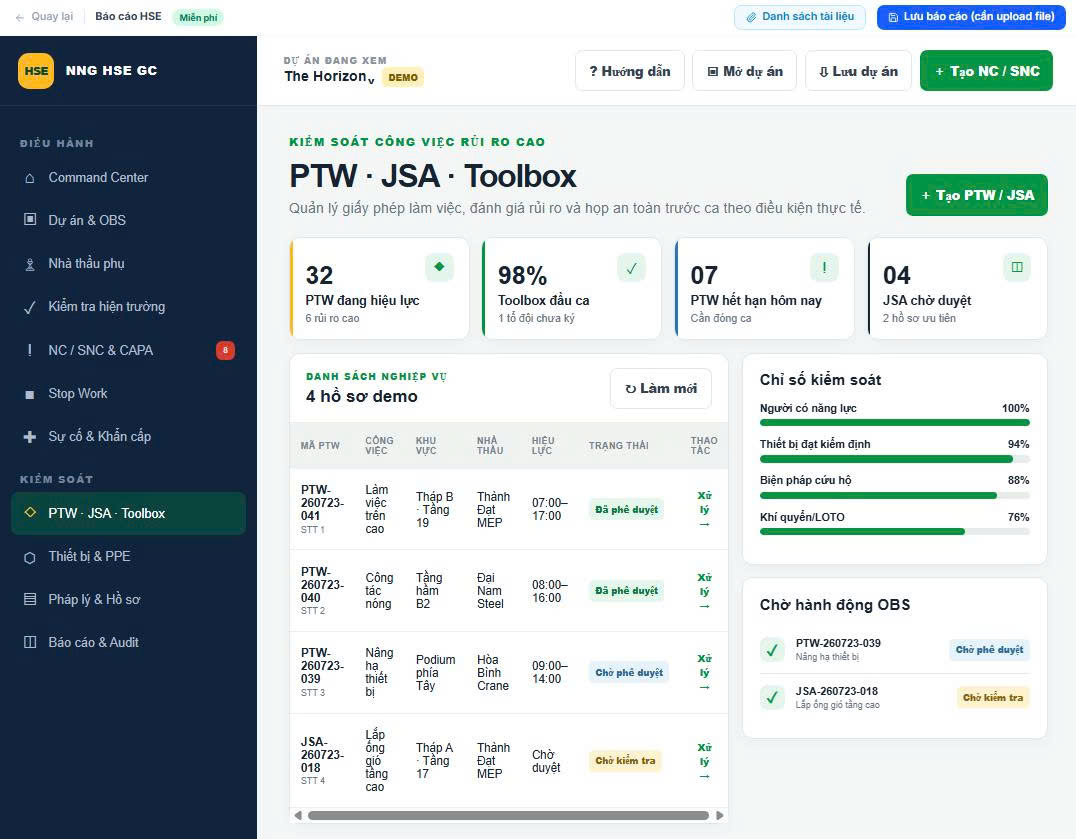Click the scrollbar right arrow under table

[x=719, y=816]
